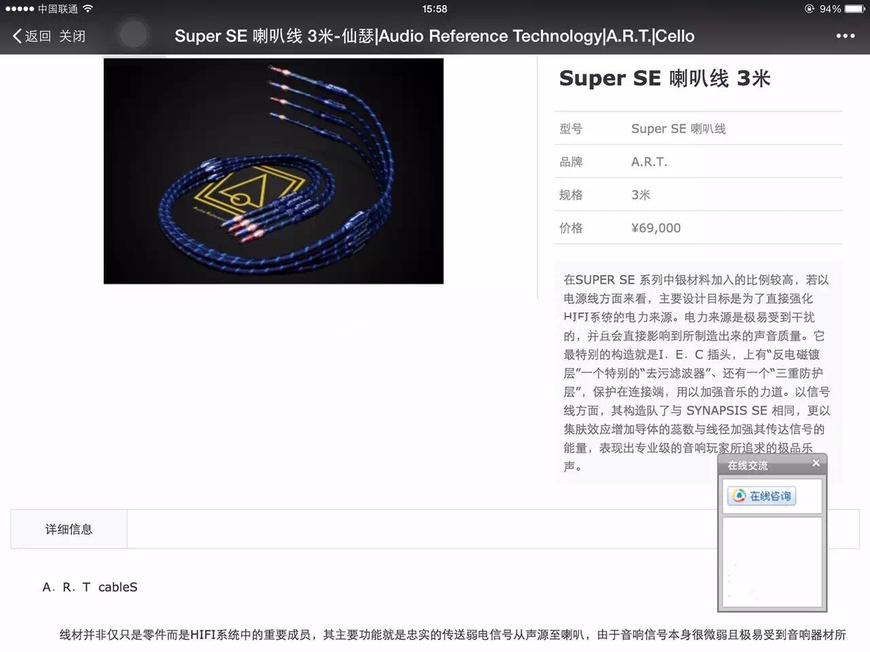Tap the rotation lock status icon
This screenshot has width=870, height=652.
click(809, 9)
